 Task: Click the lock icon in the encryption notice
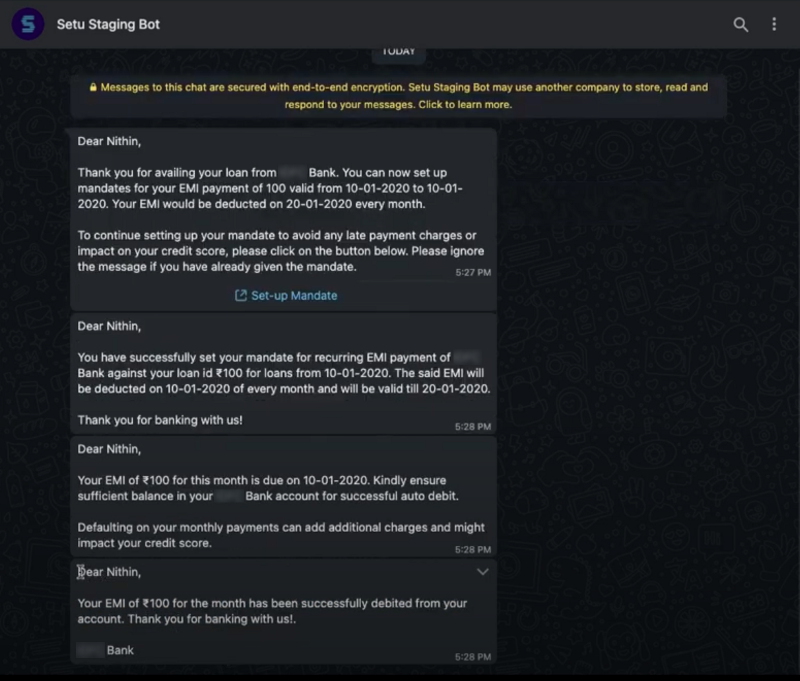click(x=93, y=88)
